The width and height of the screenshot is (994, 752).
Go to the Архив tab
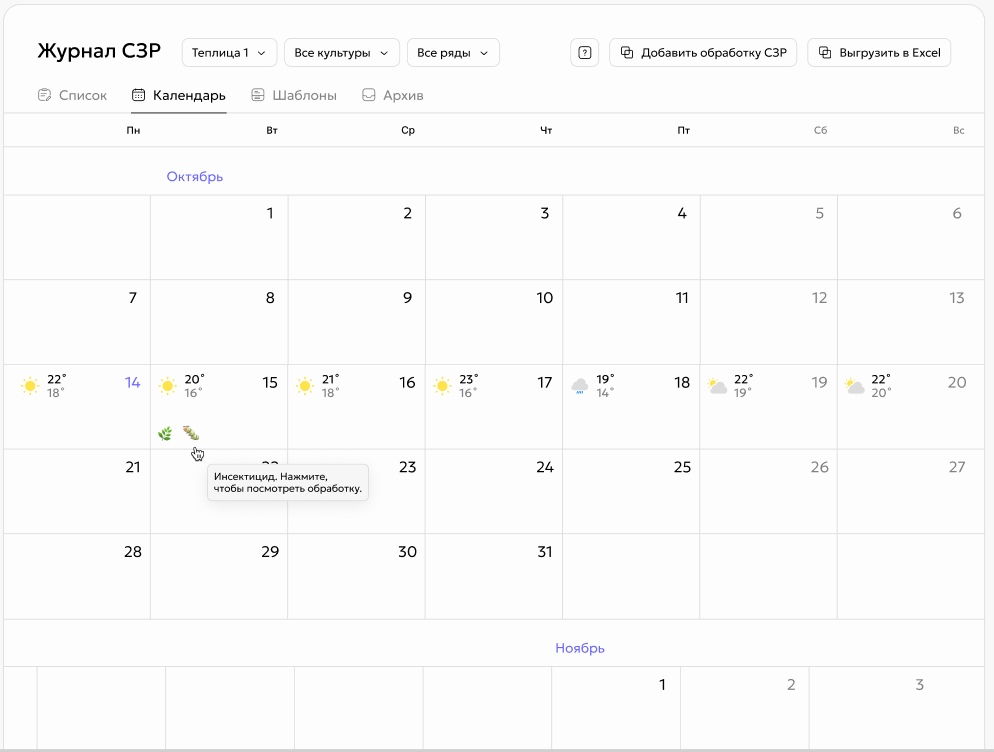(392, 95)
